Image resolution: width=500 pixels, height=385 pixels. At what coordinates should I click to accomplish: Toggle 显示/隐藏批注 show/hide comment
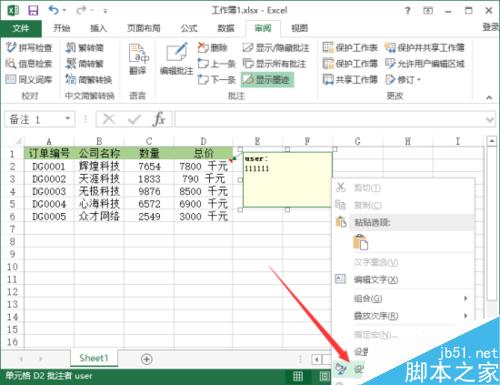tap(276, 47)
